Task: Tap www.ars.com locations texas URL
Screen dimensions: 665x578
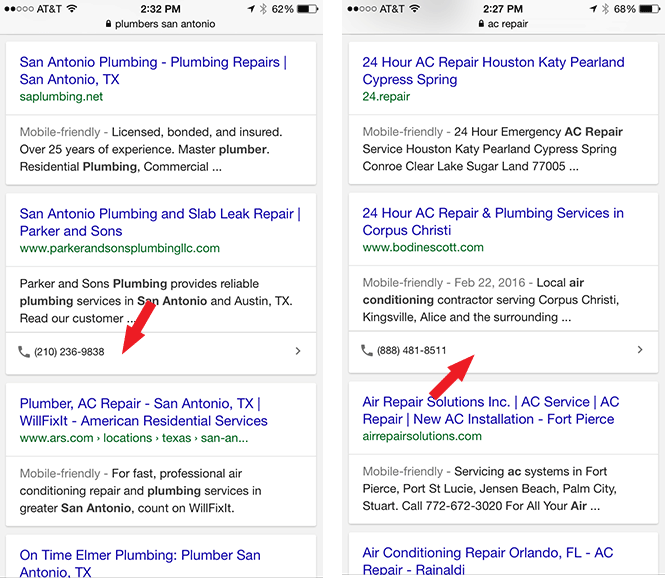Action: point(134,438)
